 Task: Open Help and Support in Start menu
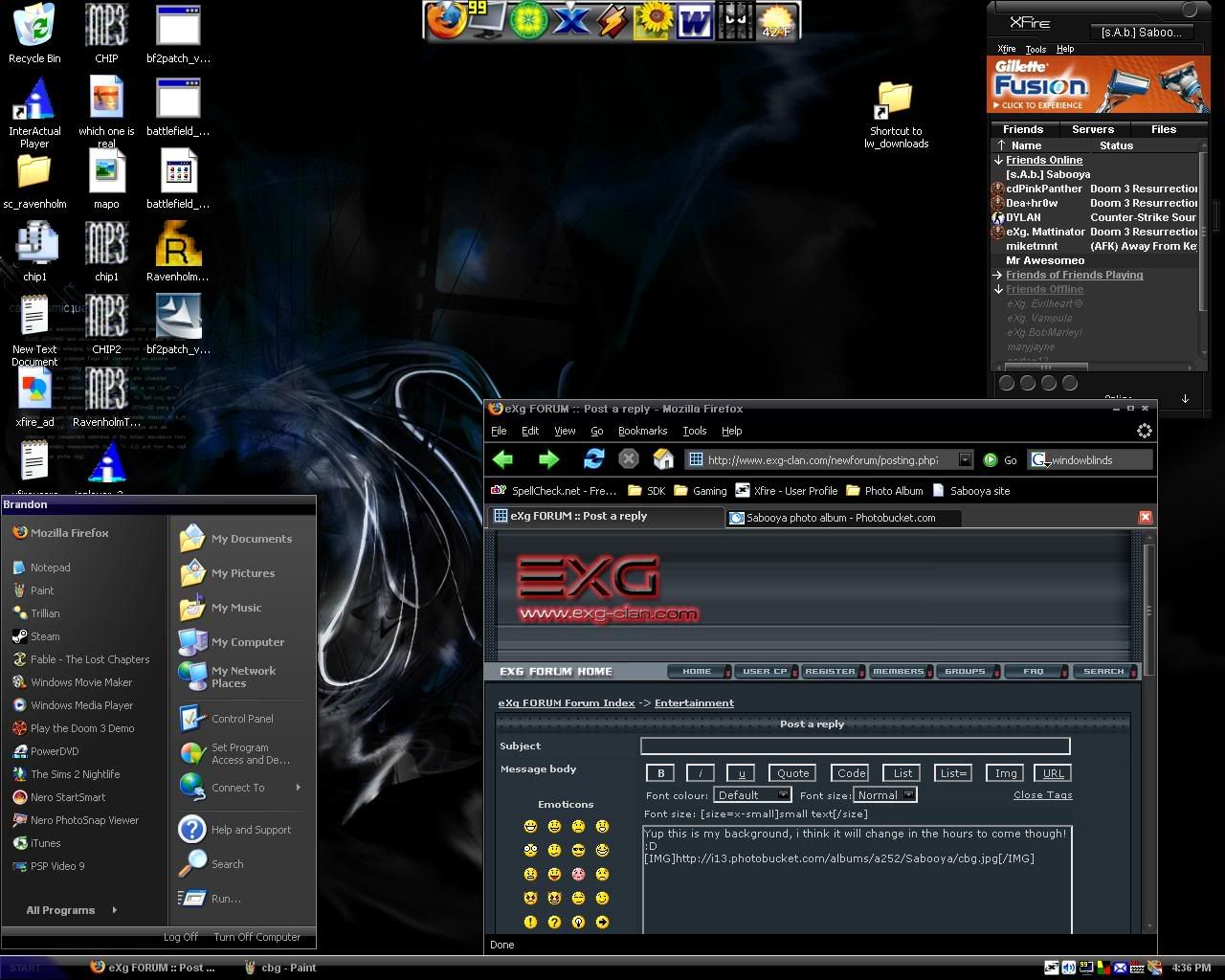pos(235,830)
